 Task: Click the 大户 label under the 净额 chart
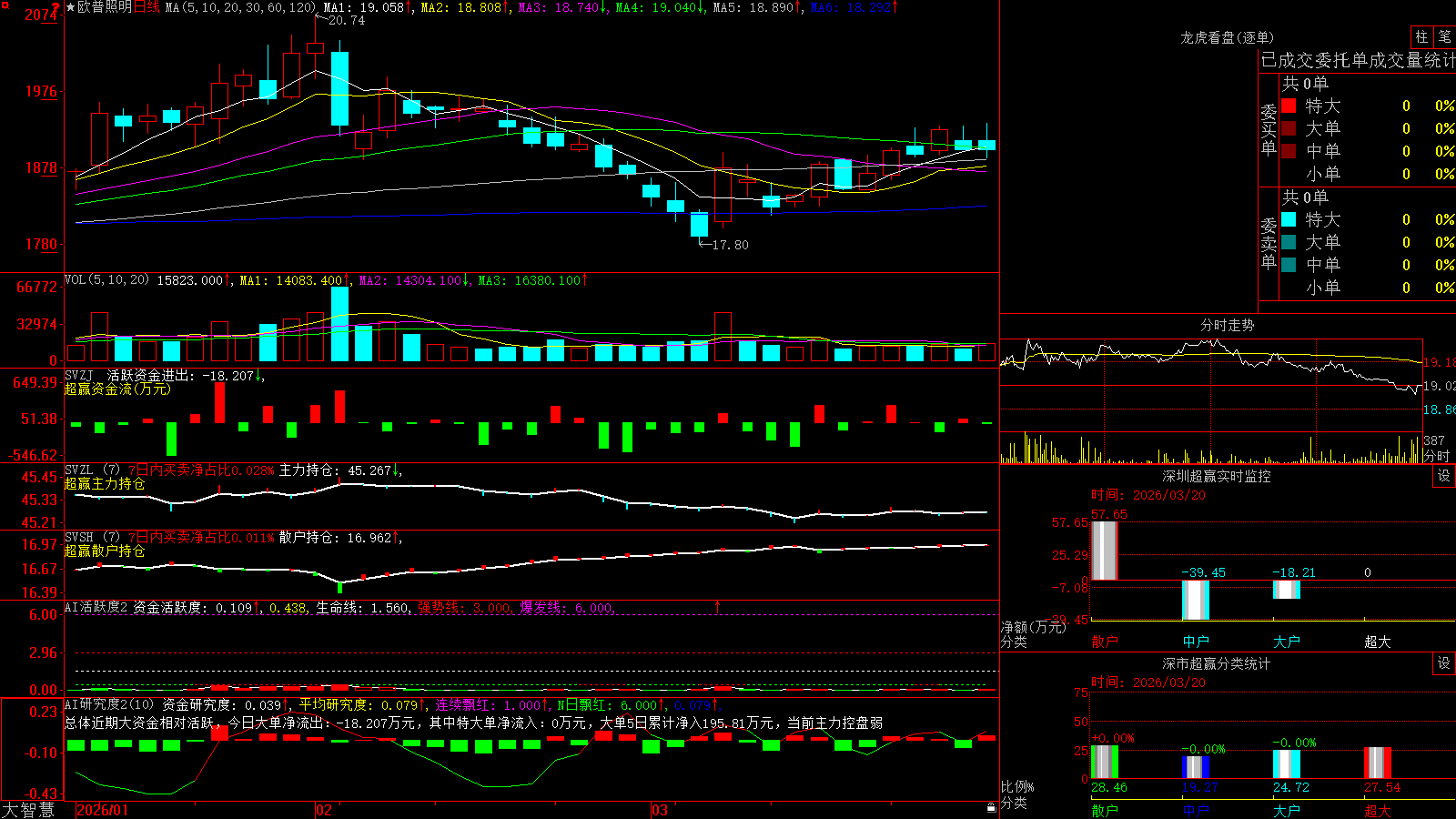click(x=1287, y=642)
